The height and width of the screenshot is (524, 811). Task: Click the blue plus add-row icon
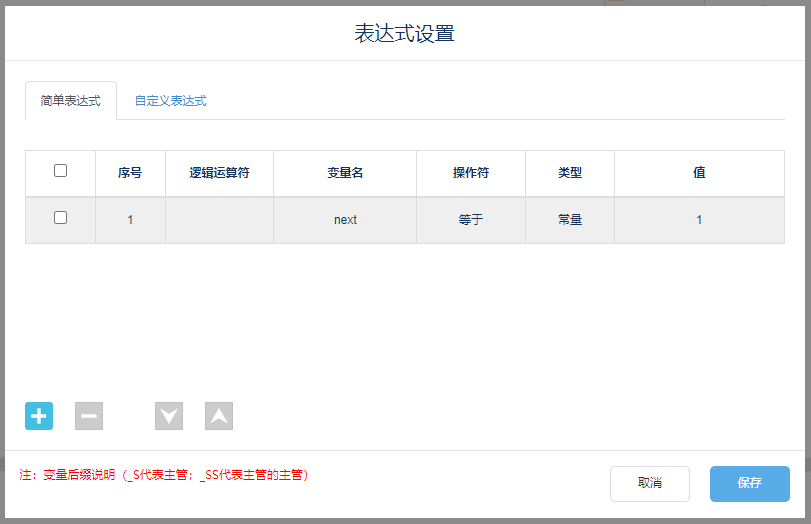coord(39,416)
